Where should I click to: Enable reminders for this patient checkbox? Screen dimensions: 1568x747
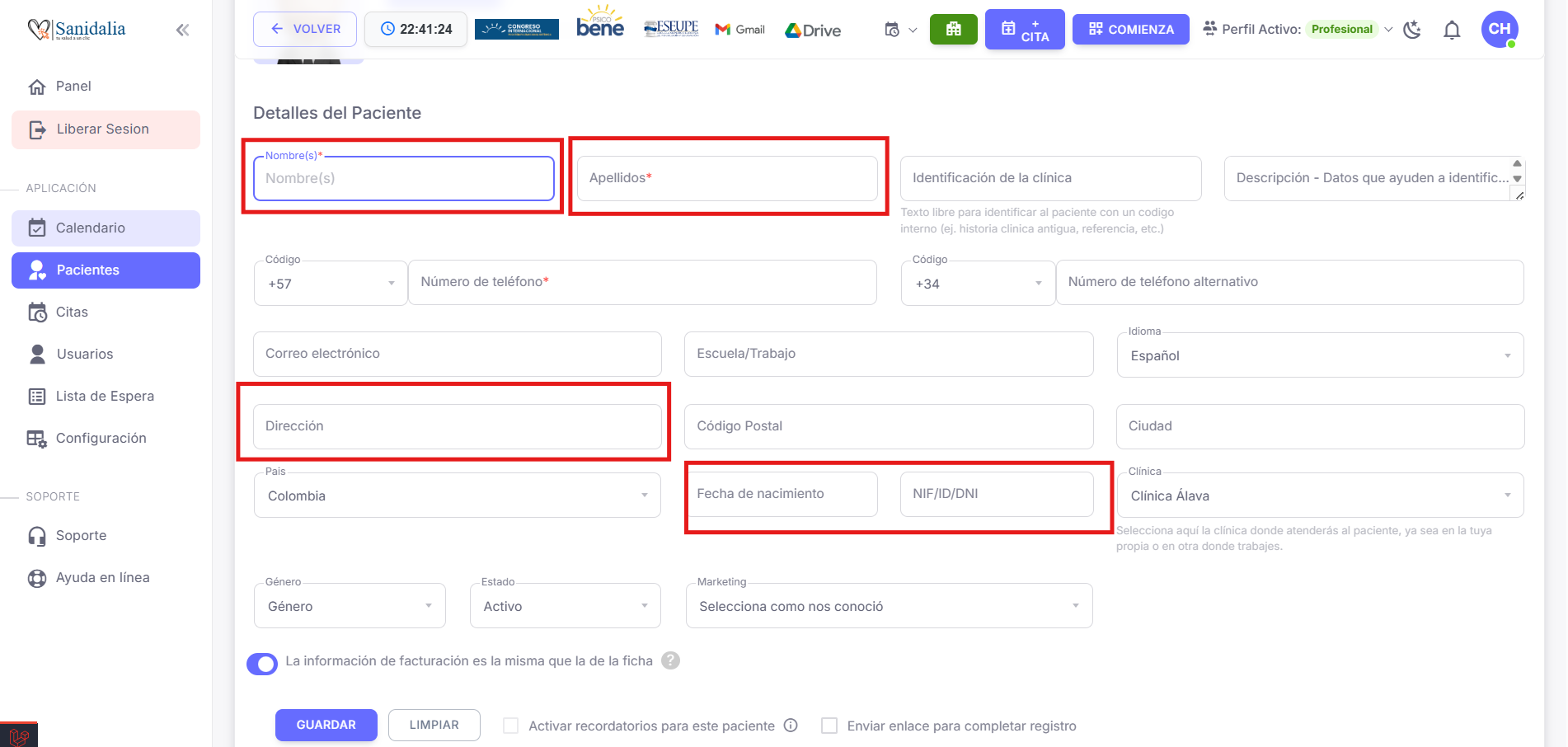[511, 726]
